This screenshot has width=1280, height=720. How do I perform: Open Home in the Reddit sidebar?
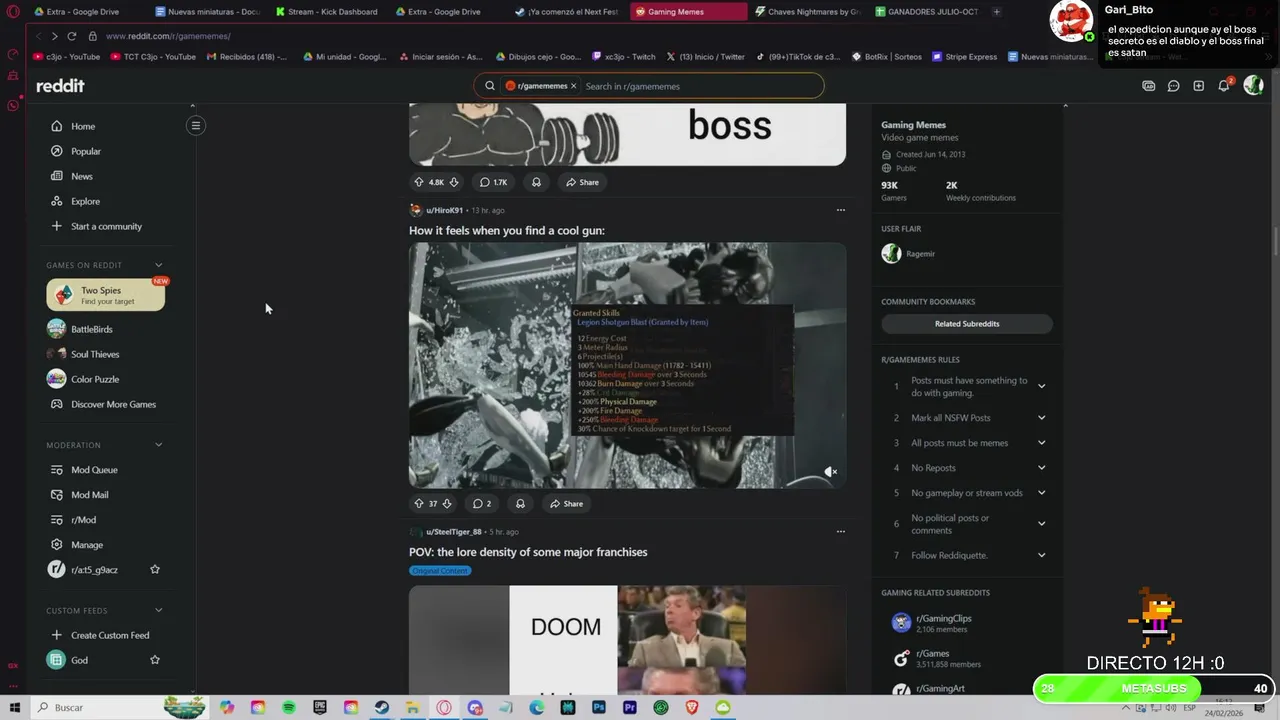tap(83, 126)
